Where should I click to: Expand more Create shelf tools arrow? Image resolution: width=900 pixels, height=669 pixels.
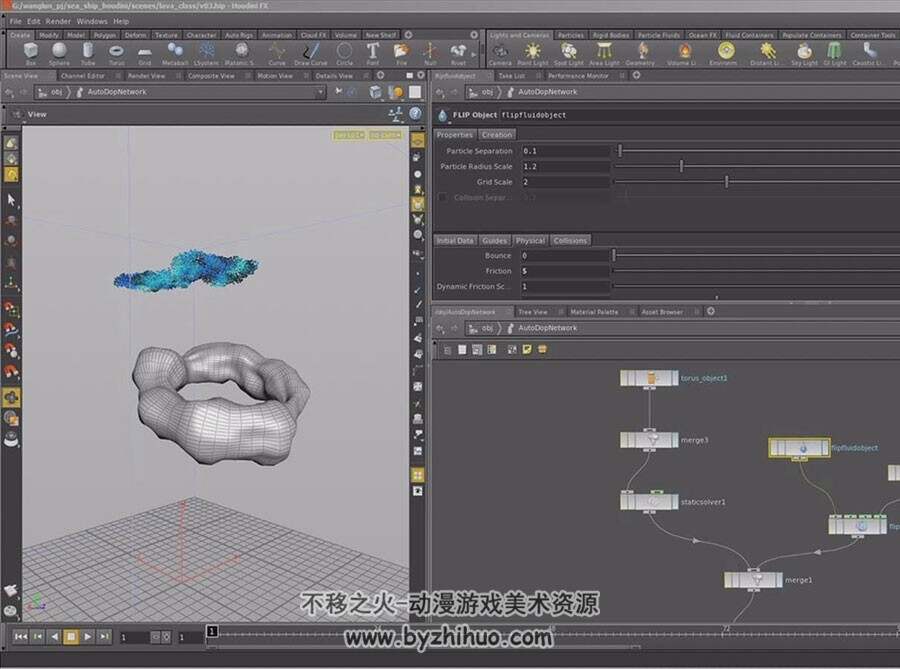[x=474, y=54]
